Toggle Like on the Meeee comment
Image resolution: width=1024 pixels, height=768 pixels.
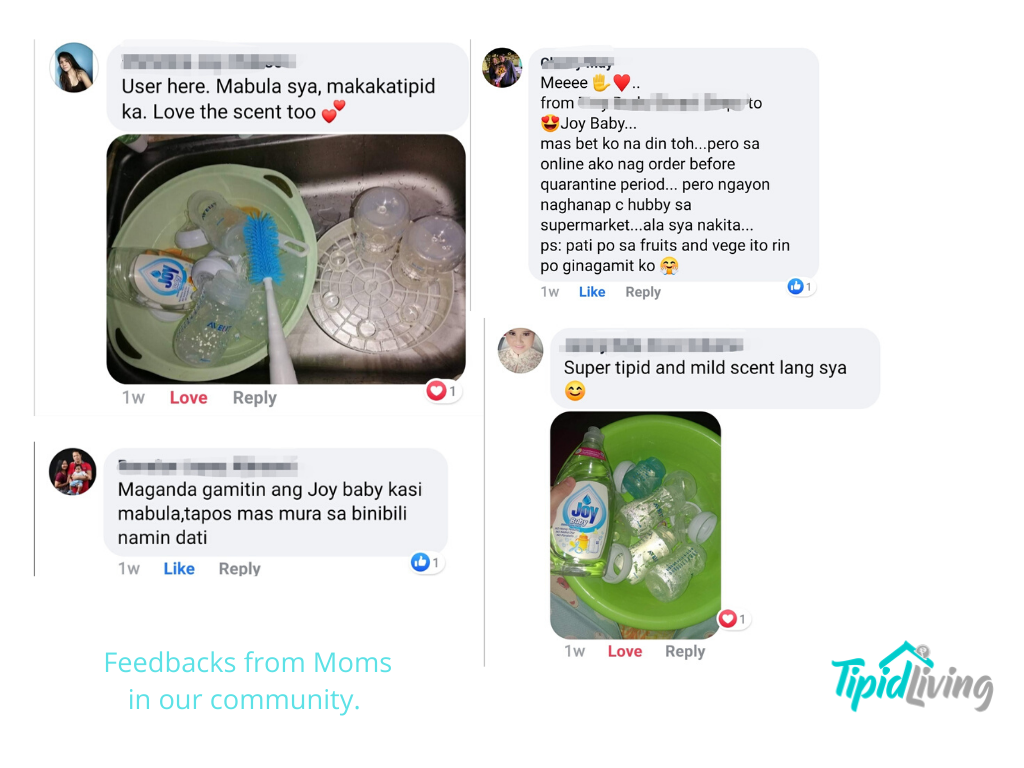592,292
